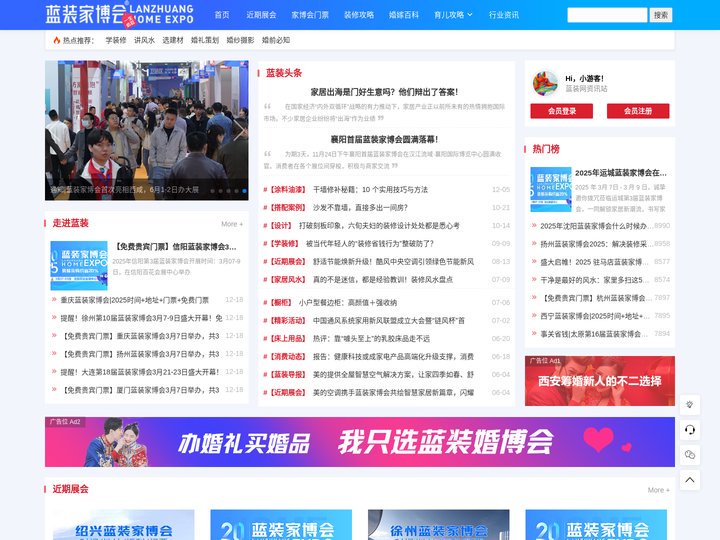
Task: Click the 【床上用品】 category tag
Action: coord(287,338)
